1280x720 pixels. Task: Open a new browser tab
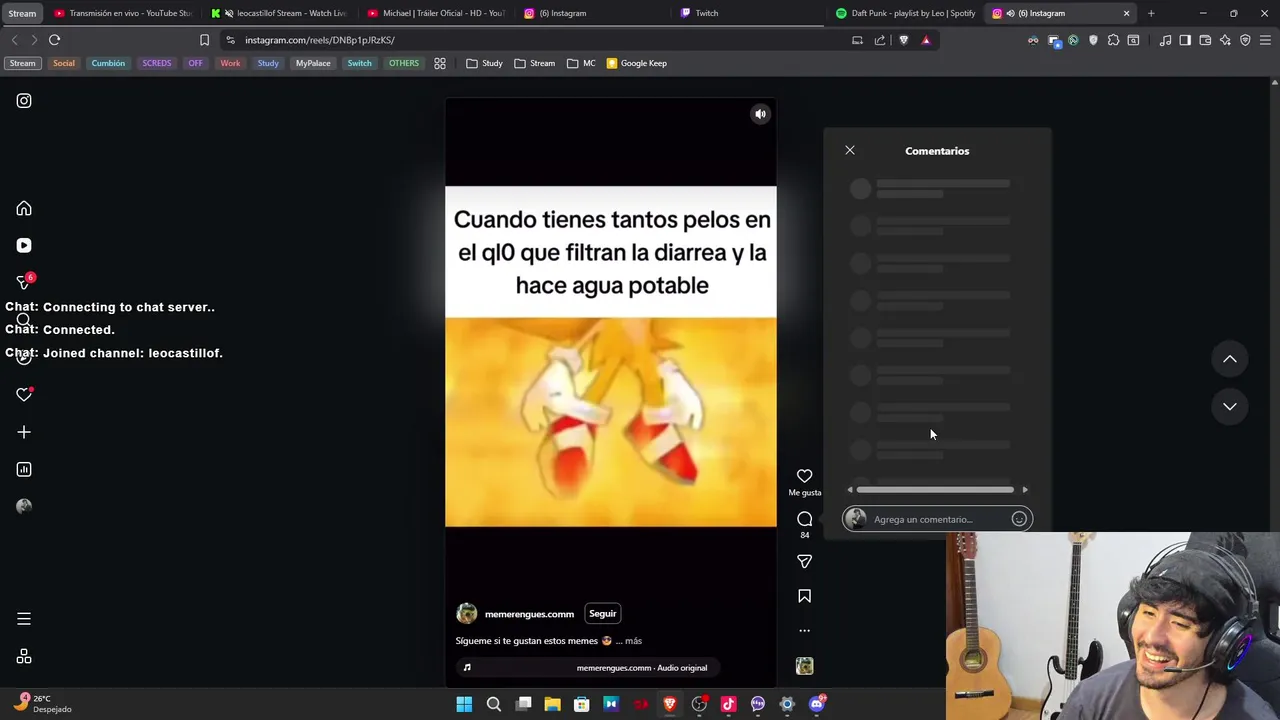point(1151,13)
